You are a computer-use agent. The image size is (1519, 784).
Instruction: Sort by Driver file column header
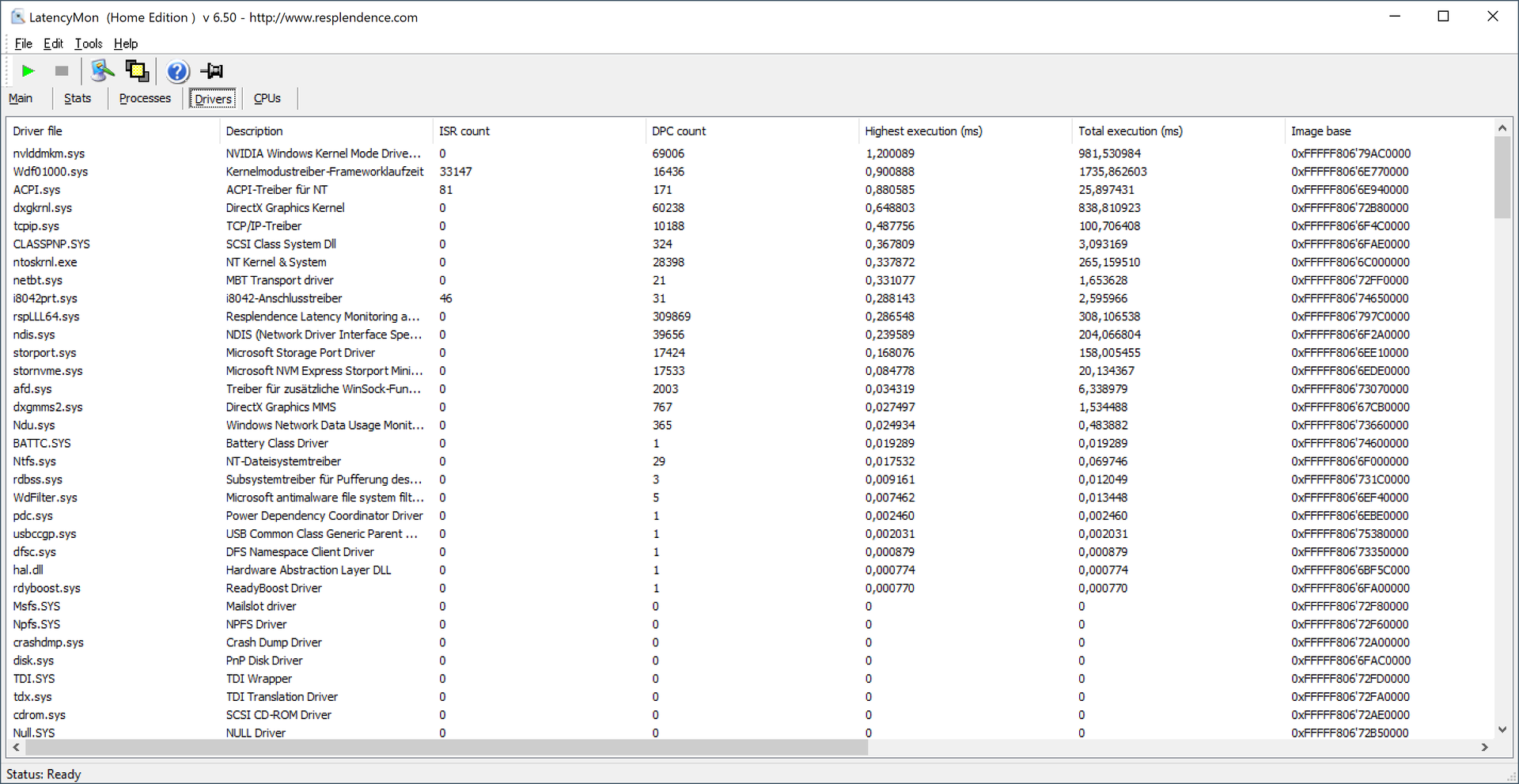point(112,131)
